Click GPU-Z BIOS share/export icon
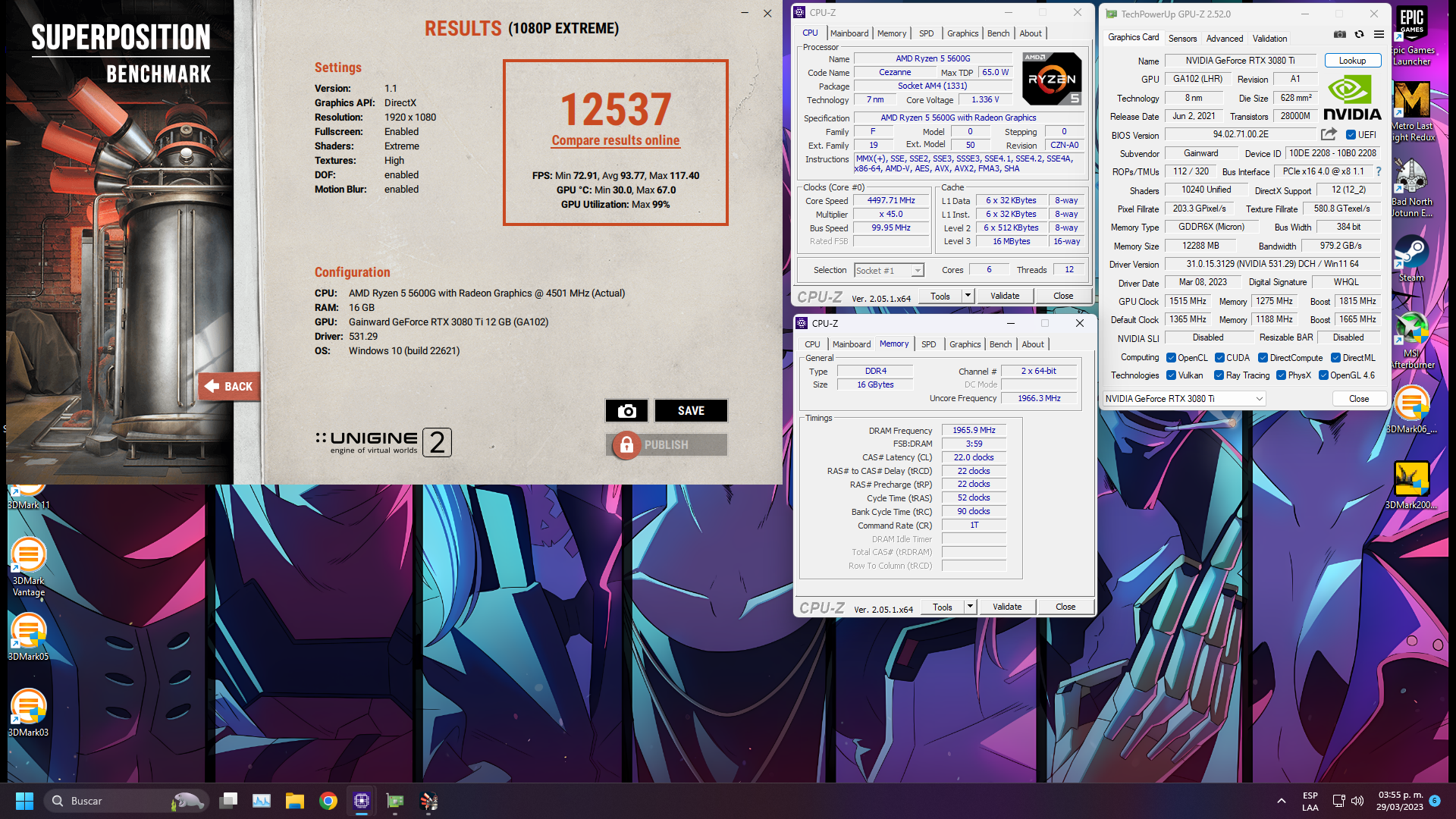1456x819 pixels. [1329, 134]
